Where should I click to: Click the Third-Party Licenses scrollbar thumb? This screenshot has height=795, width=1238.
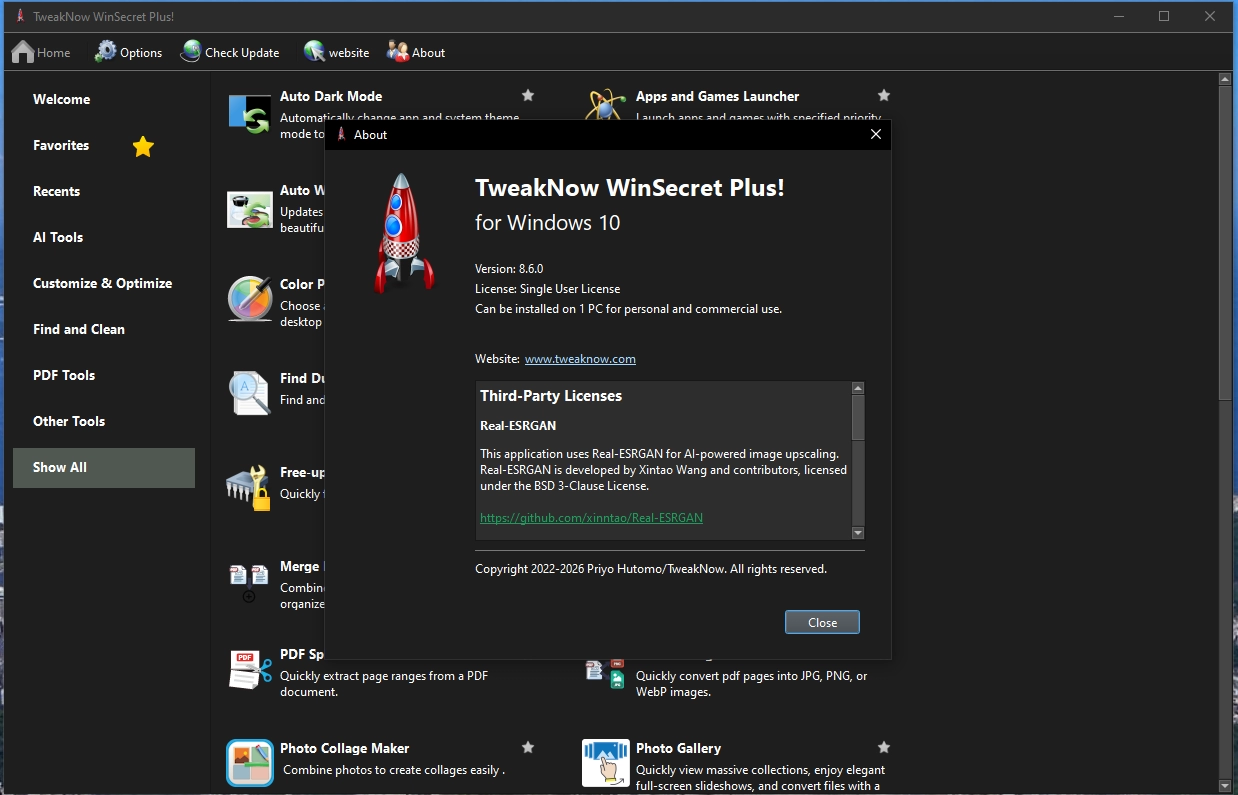pos(858,417)
